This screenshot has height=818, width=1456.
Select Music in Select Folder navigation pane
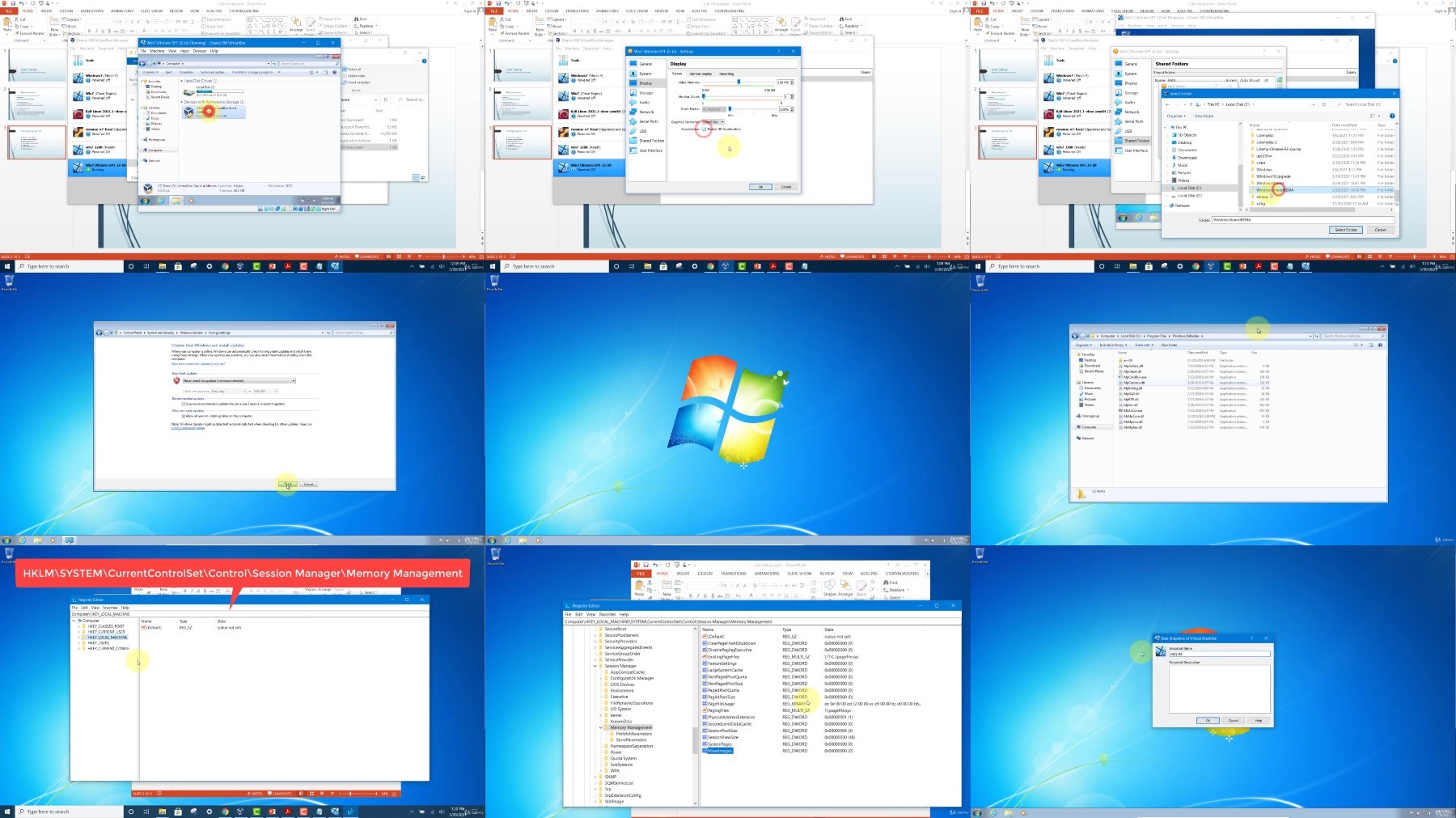pos(1183,165)
